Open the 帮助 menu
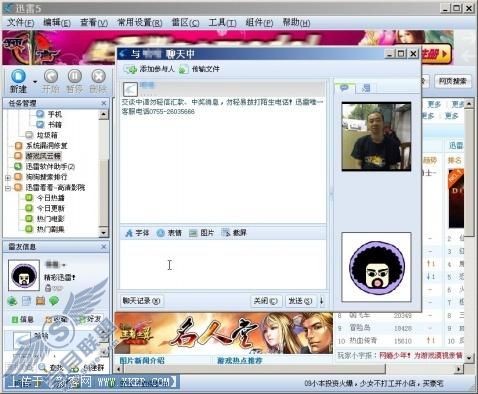The height and width of the screenshot is (394, 478). [296, 23]
